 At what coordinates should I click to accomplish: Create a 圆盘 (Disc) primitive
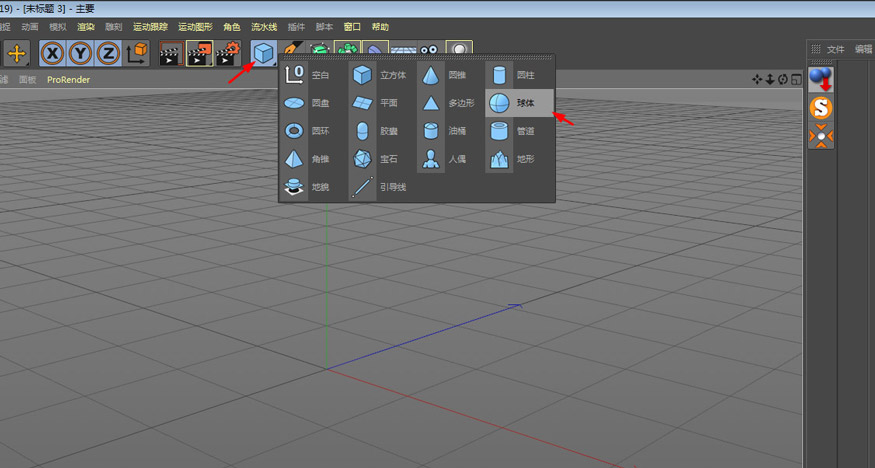coord(310,103)
